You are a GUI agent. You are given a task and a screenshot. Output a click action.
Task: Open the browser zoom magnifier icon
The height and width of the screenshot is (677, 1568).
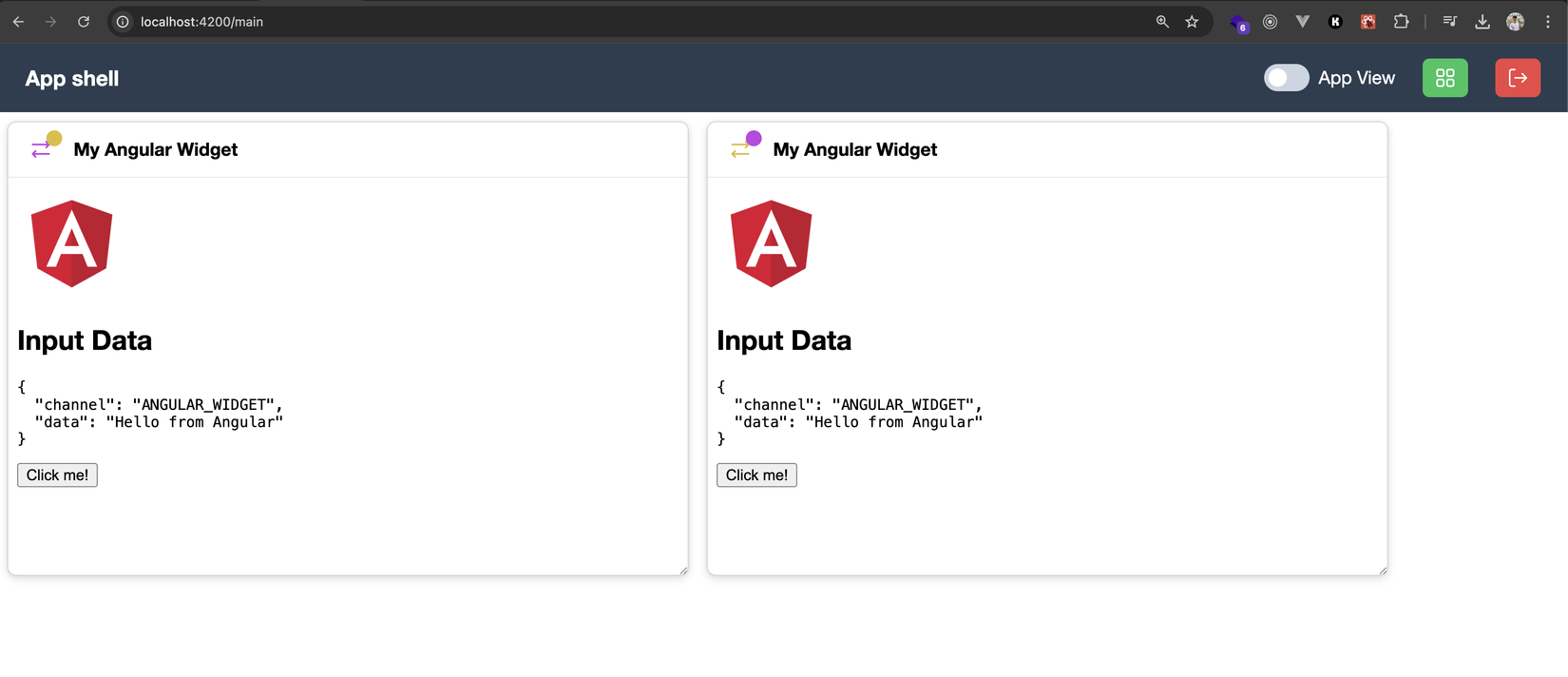[1162, 22]
